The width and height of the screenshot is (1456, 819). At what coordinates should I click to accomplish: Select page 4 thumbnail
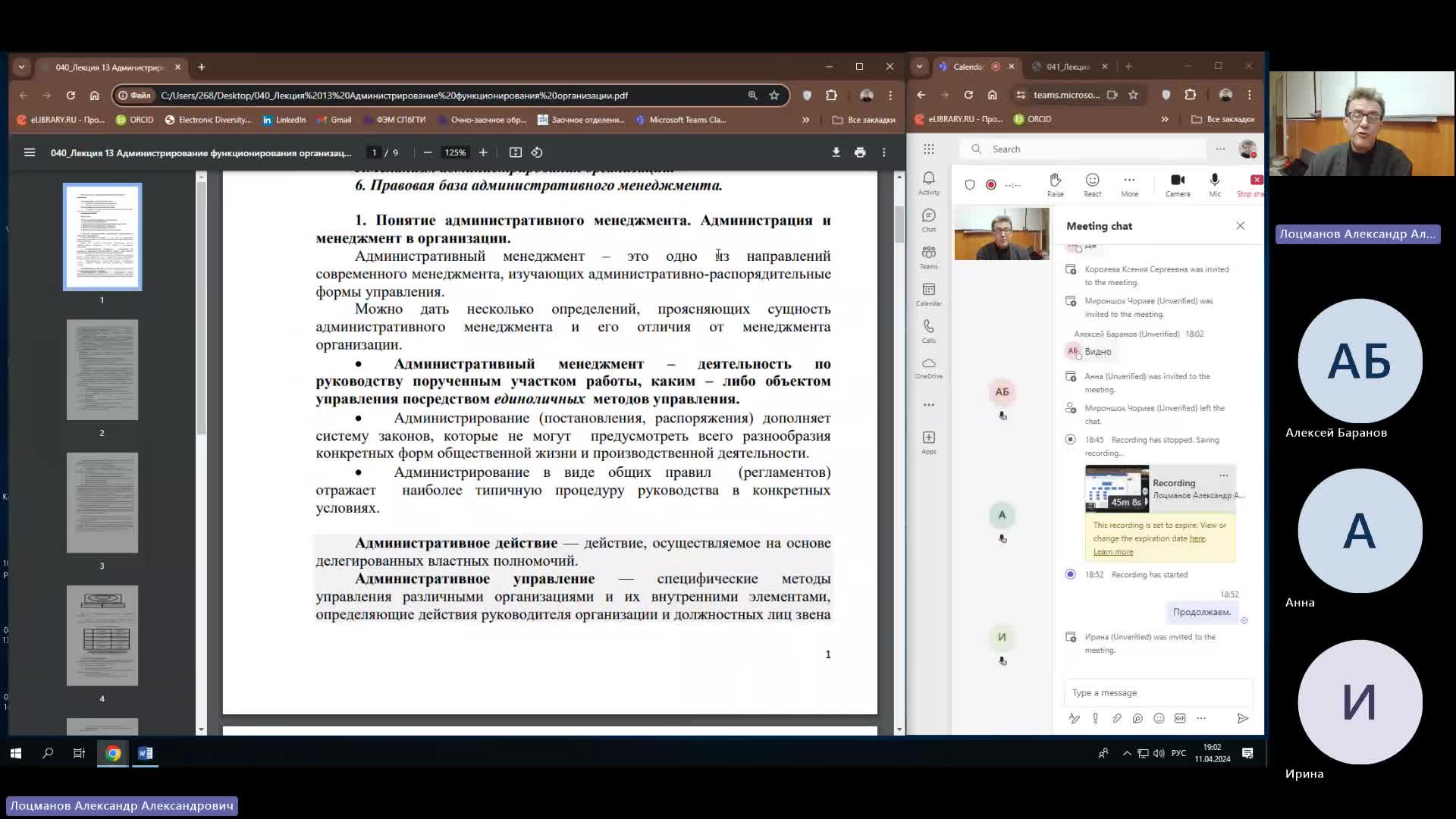tap(102, 635)
